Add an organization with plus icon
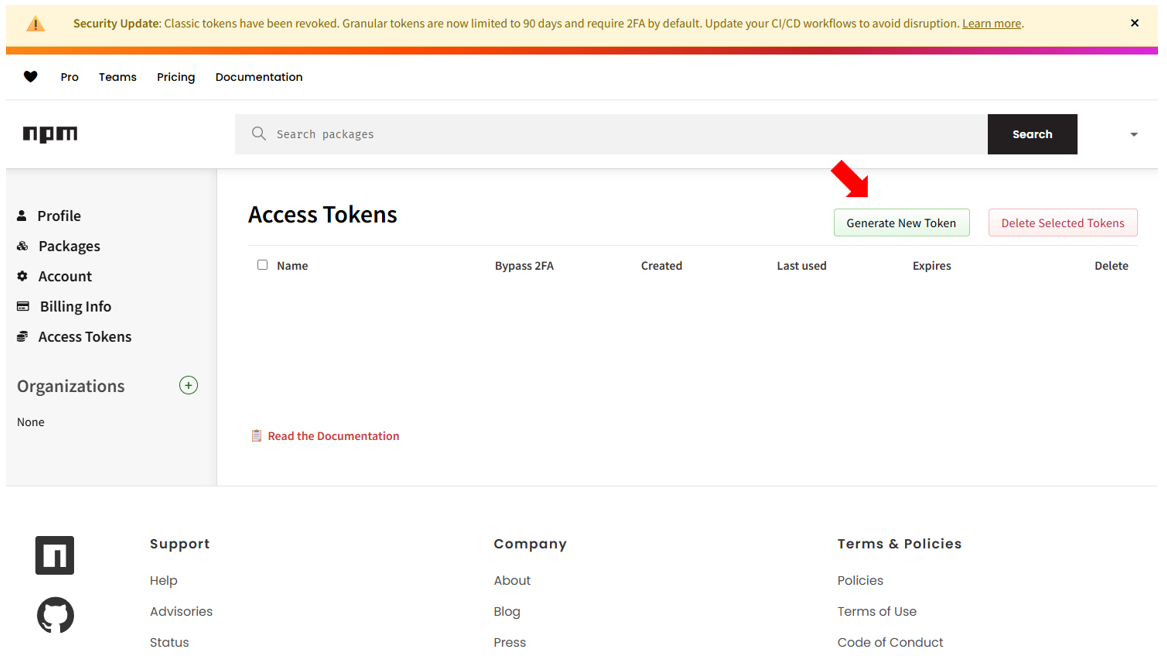1167x656 pixels. click(x=188, y=386)
